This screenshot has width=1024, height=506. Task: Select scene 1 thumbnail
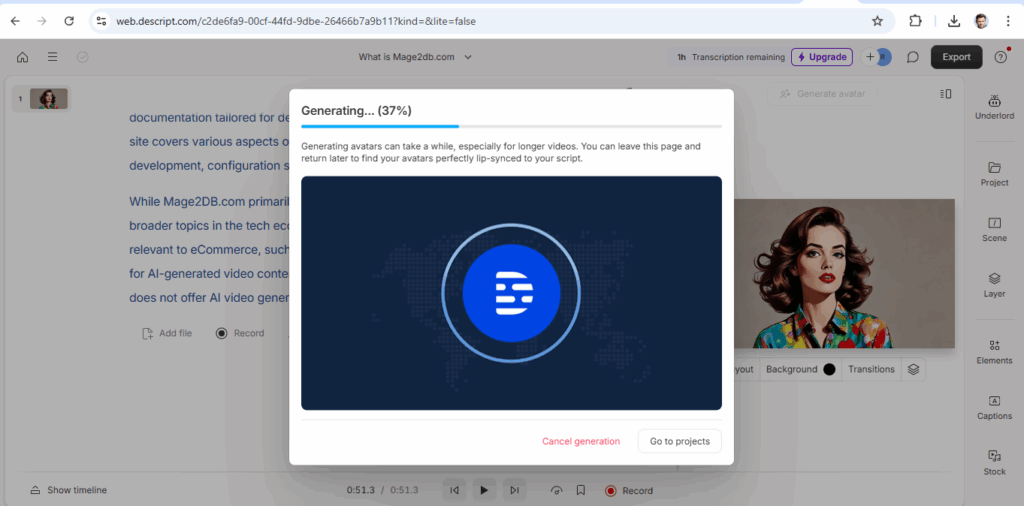pyautogui.click(x=48, y=99)
